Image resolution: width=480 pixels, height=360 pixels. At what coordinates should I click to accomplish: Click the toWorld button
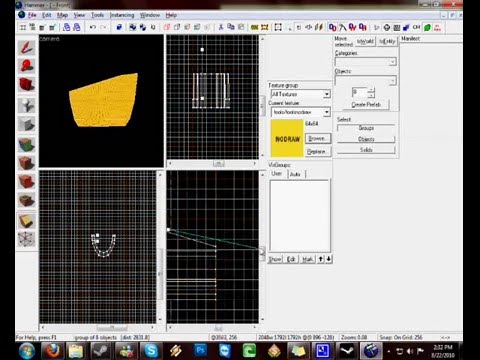365,41
